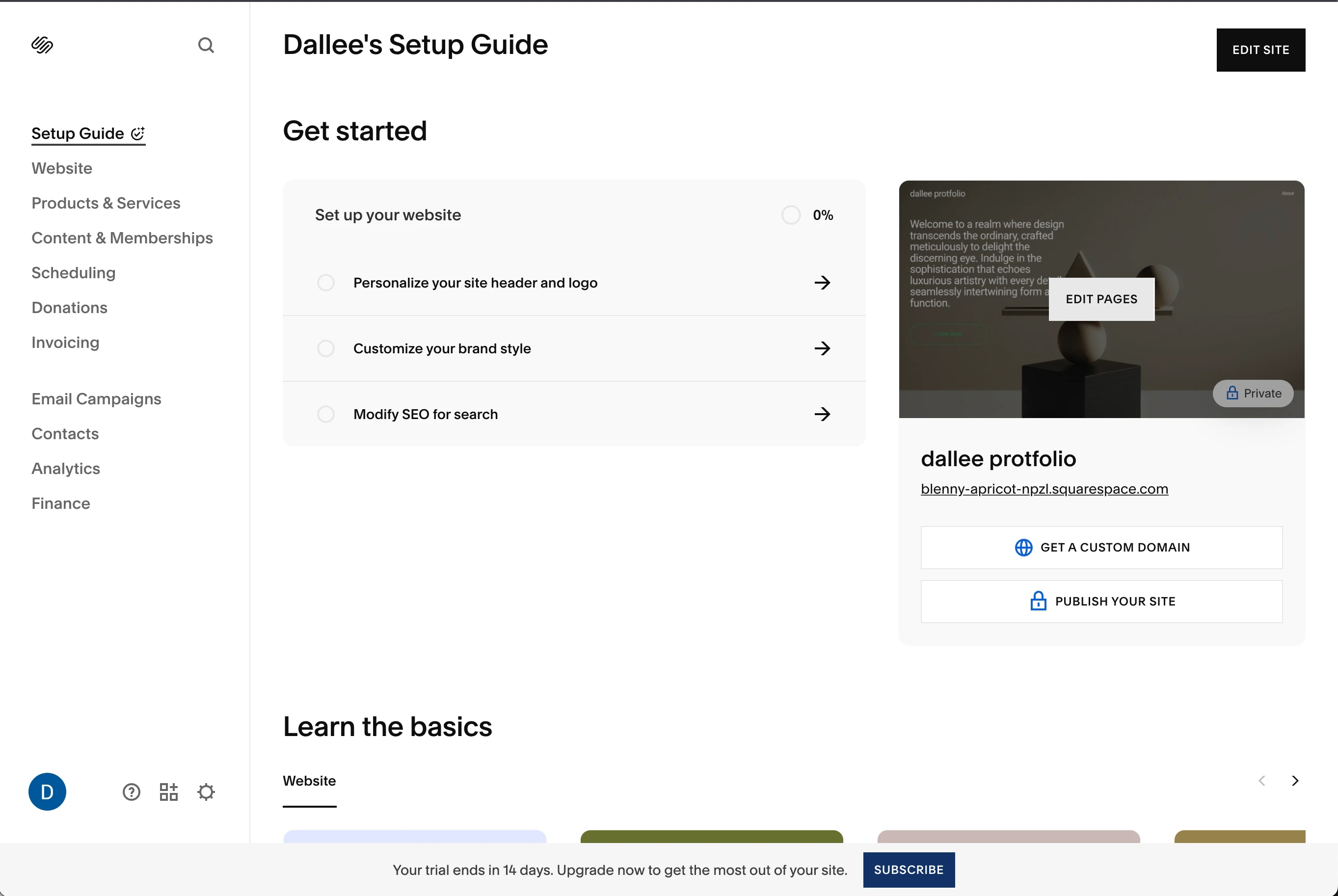Open Products & Services section
The width and height of the screenshot is (1338, 896).
106,203
